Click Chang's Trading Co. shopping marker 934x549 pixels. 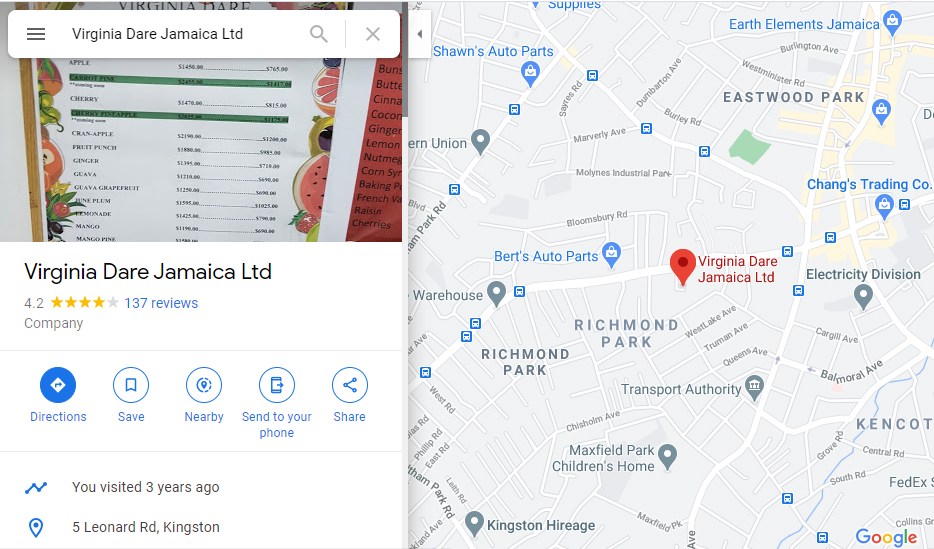885,207
